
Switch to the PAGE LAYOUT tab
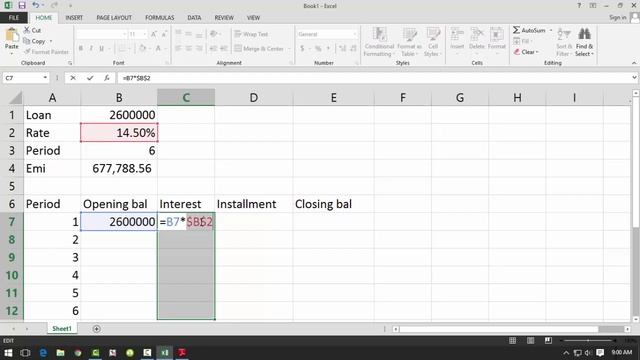[x=114, y=18]
